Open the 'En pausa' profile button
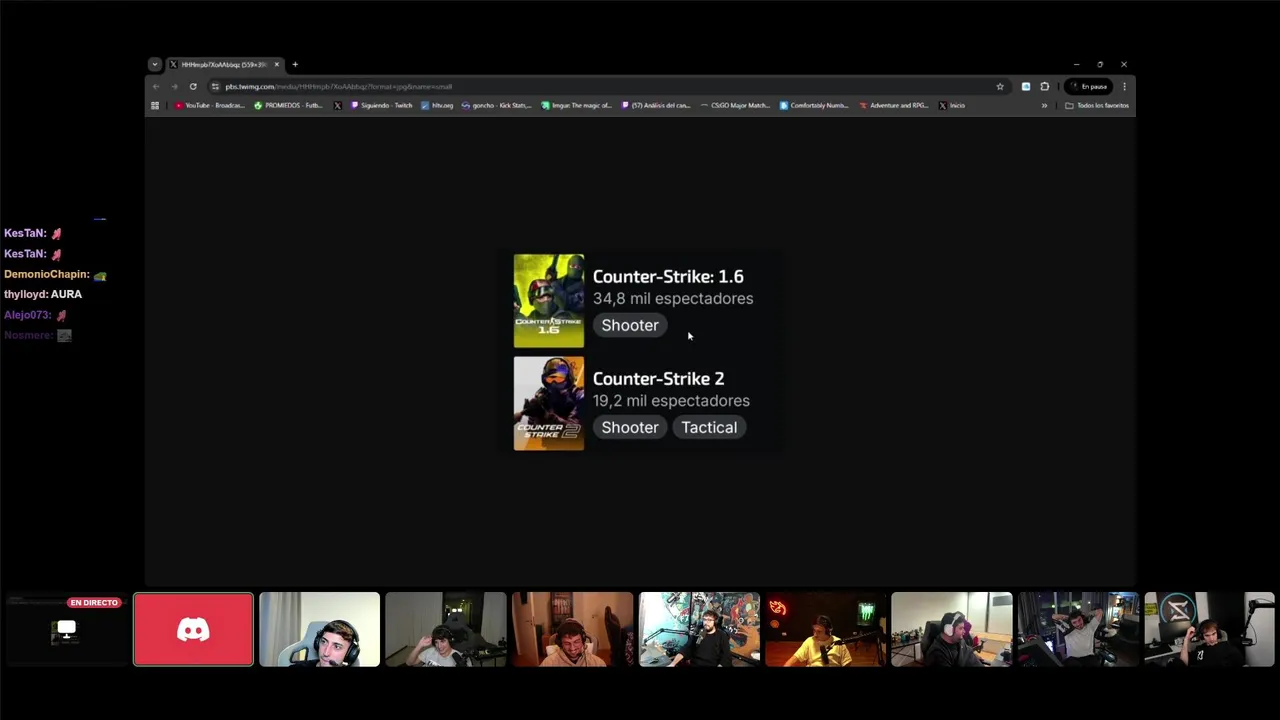The width and height of the screenshot is (1280, 720). coord(1089,86)
